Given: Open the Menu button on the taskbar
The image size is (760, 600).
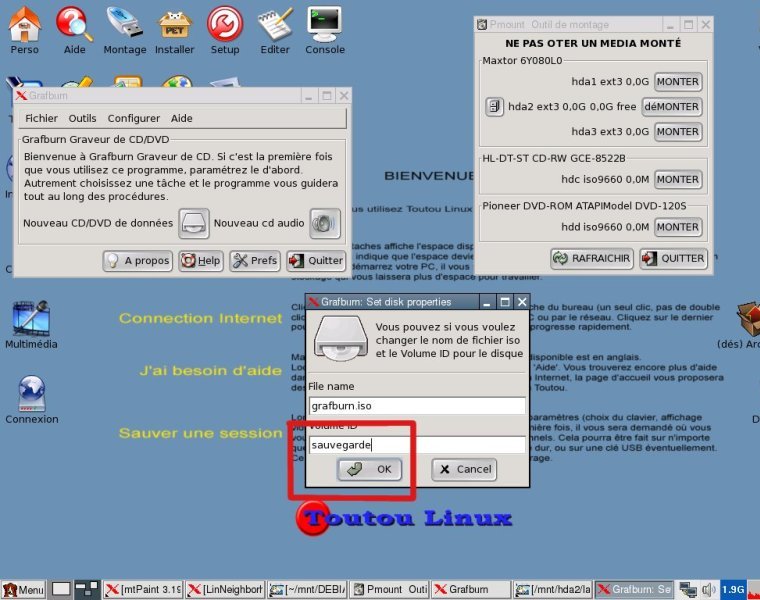Looking at the screenshot, I should pyautogui.click(x=23, y=590).
